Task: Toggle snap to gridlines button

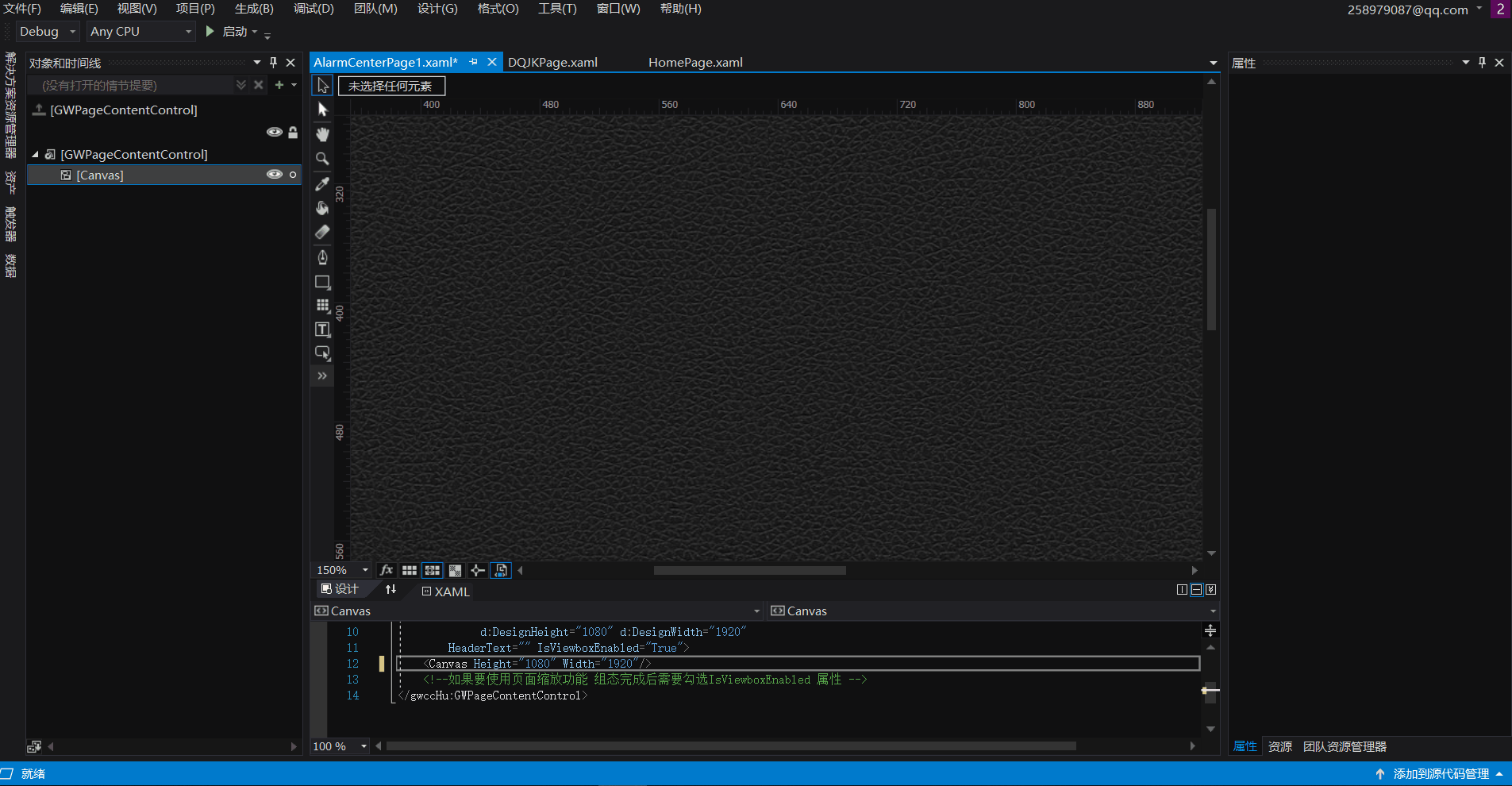Action: point(432,570)
